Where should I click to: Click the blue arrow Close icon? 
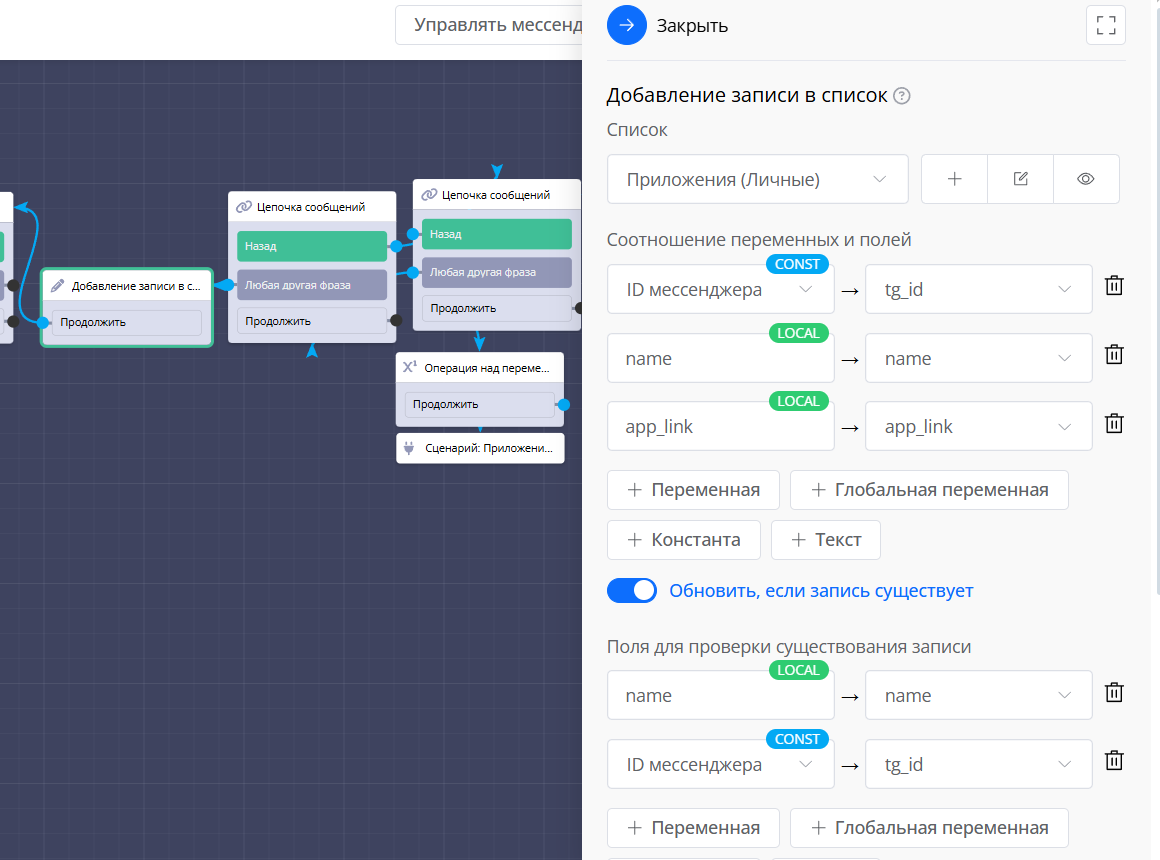[627, 26]
